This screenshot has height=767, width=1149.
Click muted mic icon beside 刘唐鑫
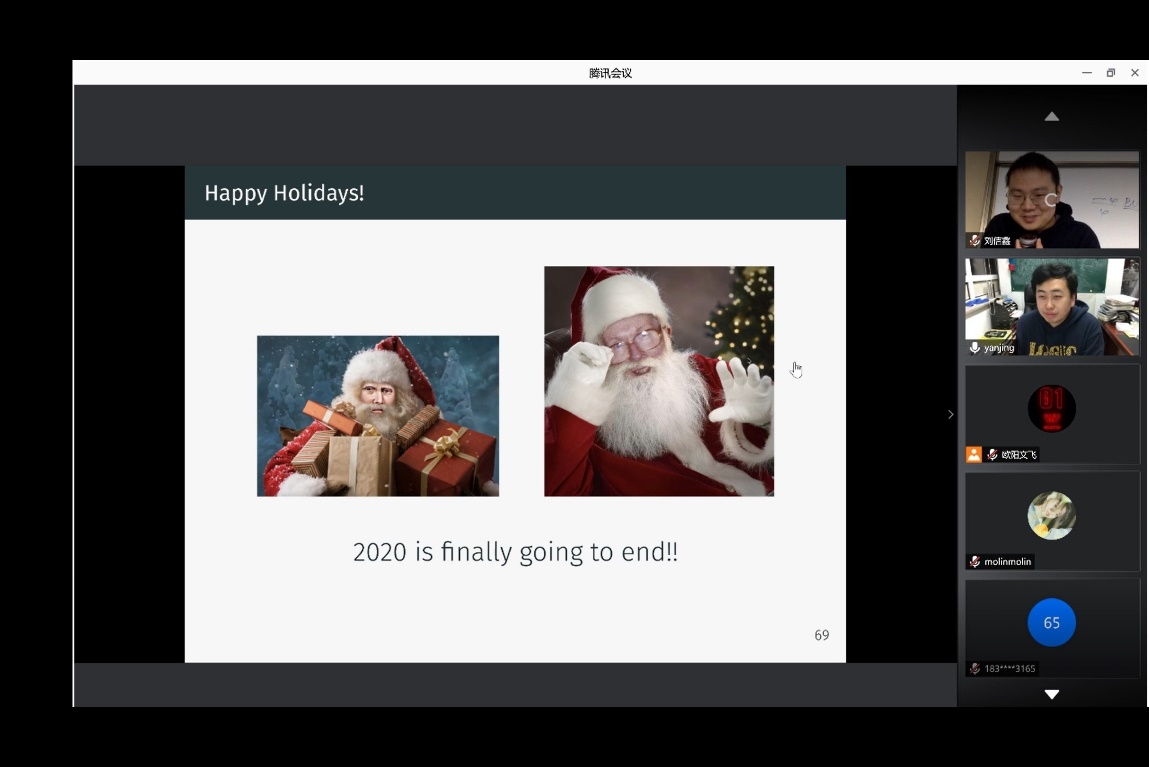(x=975, y=241)
